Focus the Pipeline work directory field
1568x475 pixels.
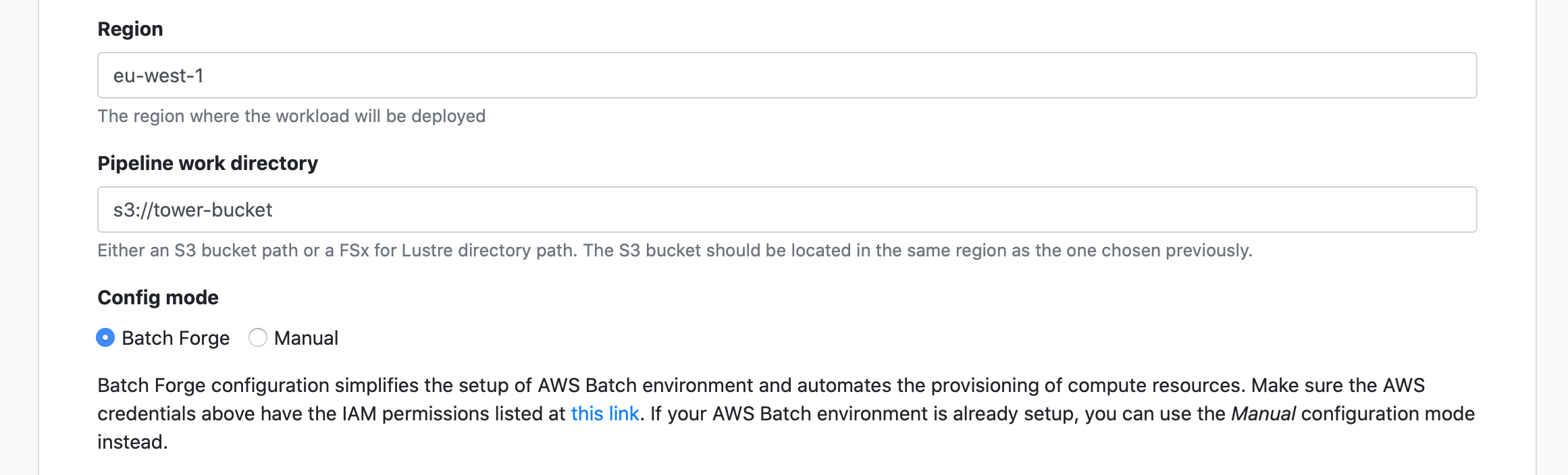point(787,210)
